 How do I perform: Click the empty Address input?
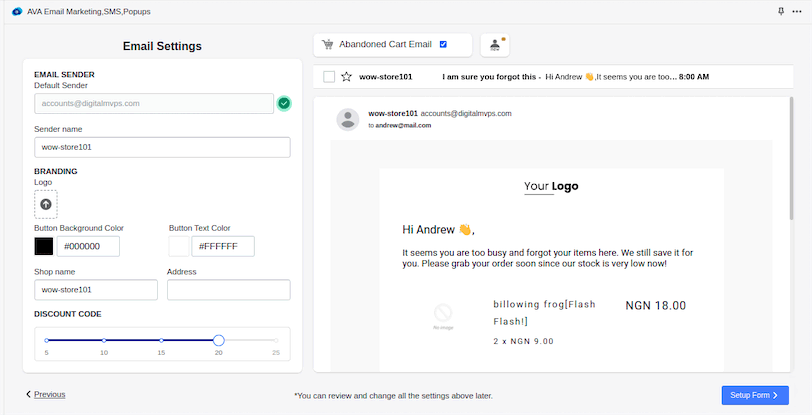tap(228, 290)
